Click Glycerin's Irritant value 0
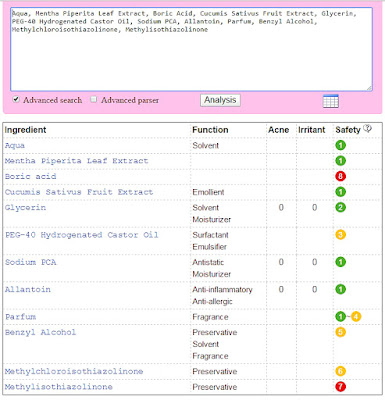The width and height of the screenshot is (385, 400). (x=314, y=207)
